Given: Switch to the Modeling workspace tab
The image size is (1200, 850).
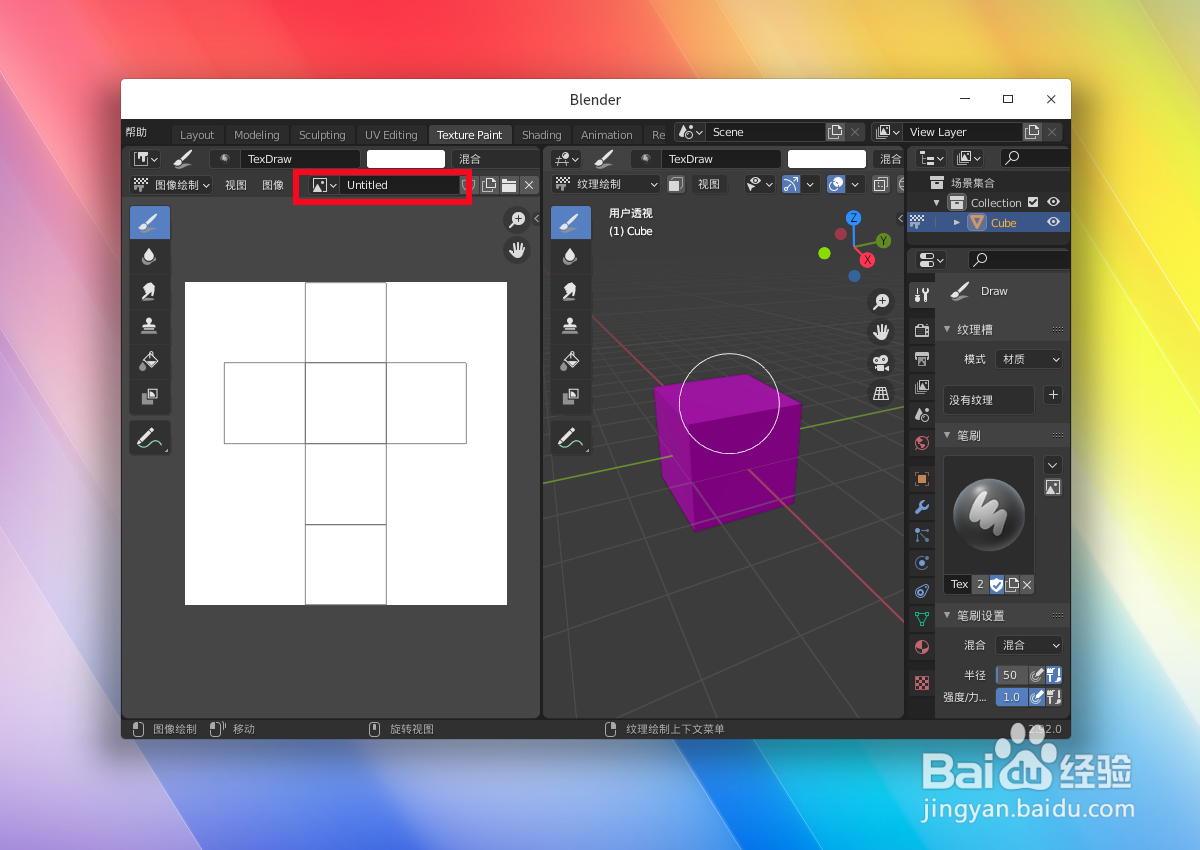Looking at the screenshot, I should [x=257, y=135].
